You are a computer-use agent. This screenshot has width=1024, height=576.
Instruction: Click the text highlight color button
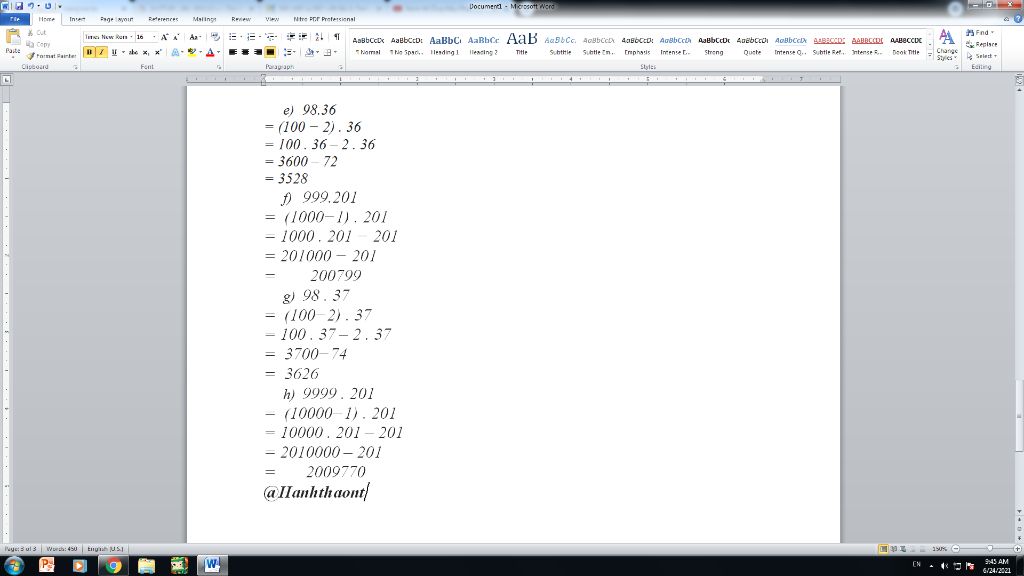click(191, 52)
